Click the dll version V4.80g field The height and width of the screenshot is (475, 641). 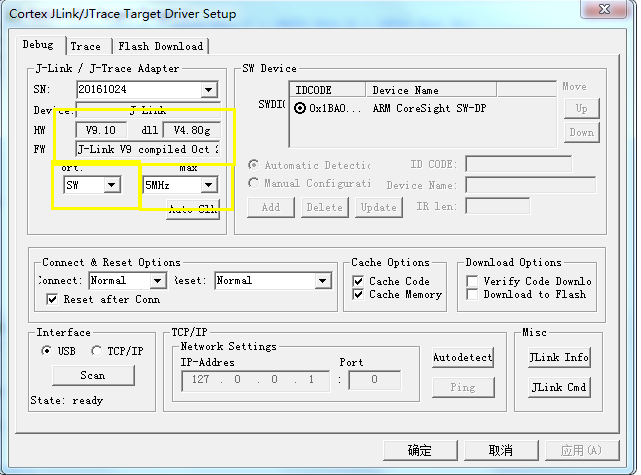pyautogui.click(x=192, y=130)
